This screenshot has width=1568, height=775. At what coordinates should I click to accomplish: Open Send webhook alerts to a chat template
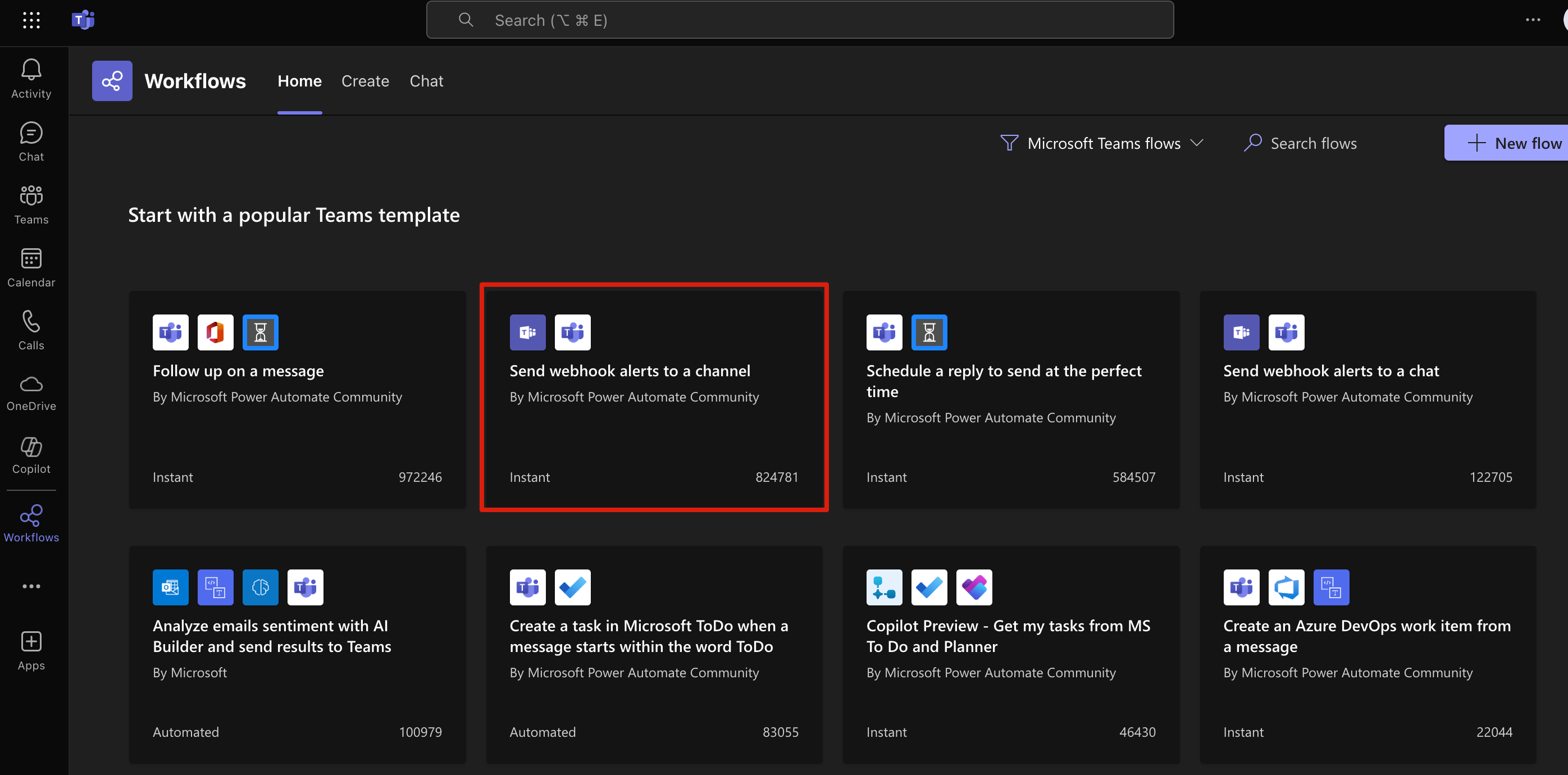point(1368,399)
